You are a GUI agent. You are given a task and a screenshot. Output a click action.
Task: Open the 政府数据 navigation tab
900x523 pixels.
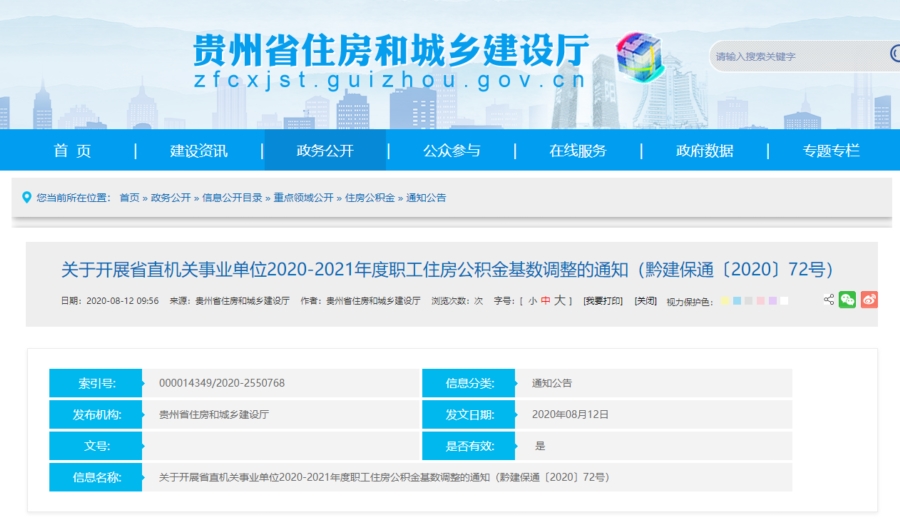click(705, 150)
